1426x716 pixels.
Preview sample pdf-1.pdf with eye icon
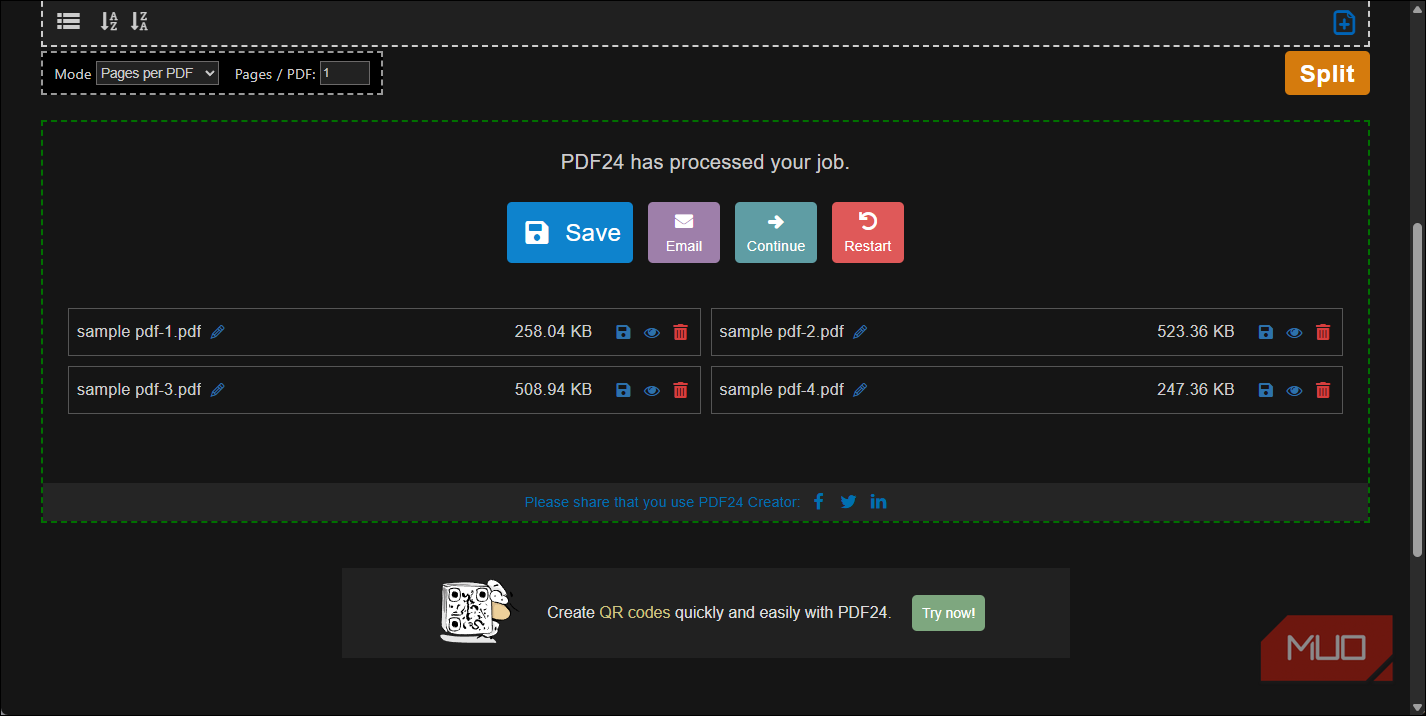(x=652, y=333)
